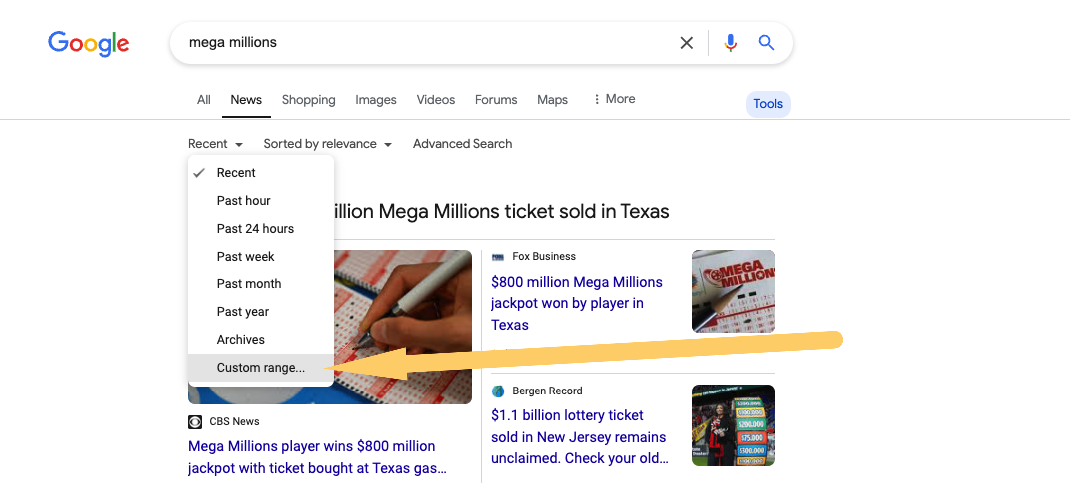The height and width of the screenshot is (483, 1070).
Task: Click the Bergen Record source icon
Action: pos(498,391)
